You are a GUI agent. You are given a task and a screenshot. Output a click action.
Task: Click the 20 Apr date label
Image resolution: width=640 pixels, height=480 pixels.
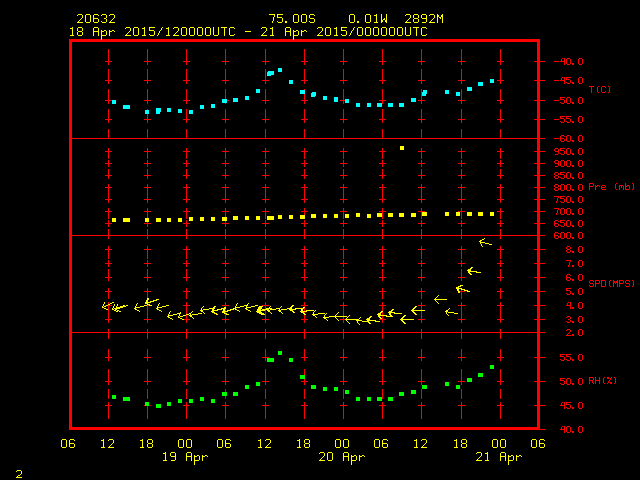342,457
